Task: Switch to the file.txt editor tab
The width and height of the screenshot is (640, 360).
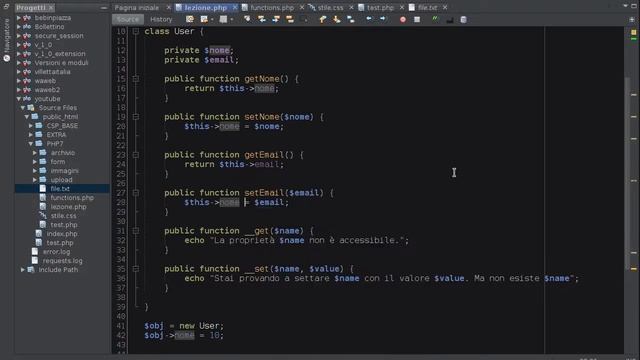Action: [x=427, y=7]
